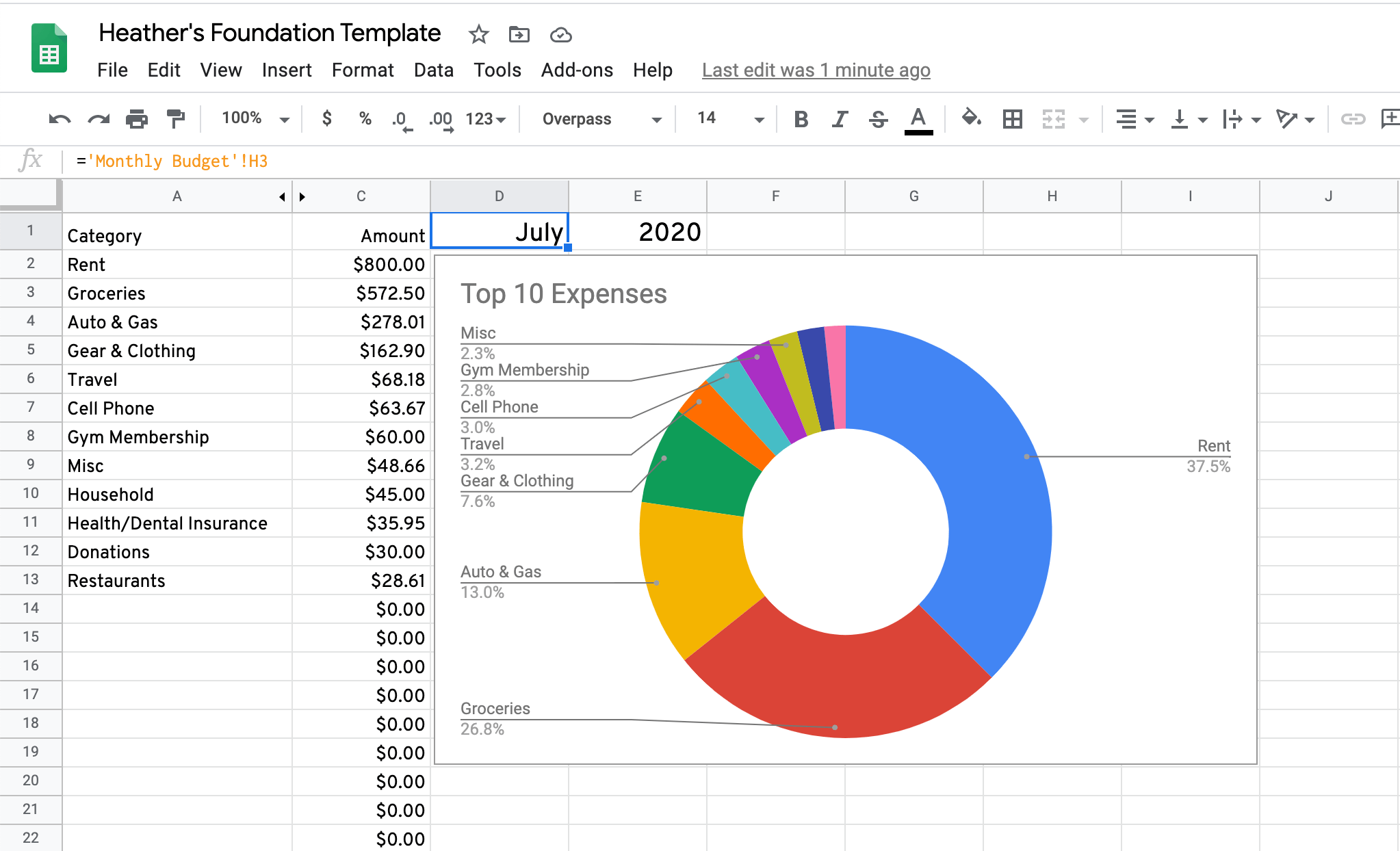Toggle bold text formatting
The height and width of the screenshot is (851, 1400).
pos(801,118)
